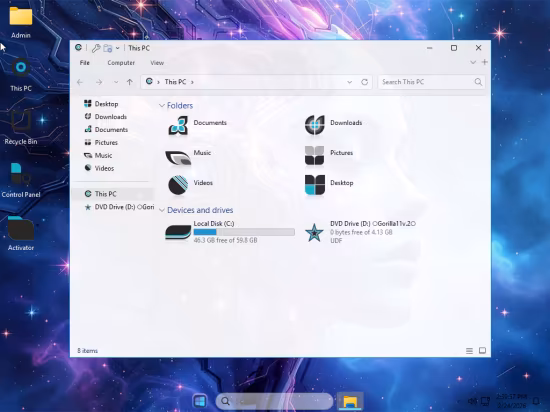Screen dimensions: 550x412
Task: Maximize the This PC window
Action: coord(454,48)
